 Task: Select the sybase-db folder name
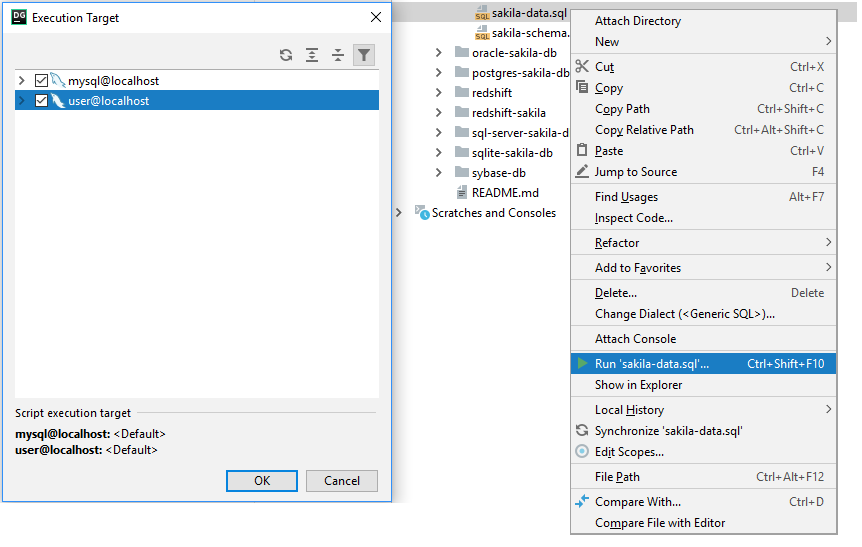click(x=499, y=173)
